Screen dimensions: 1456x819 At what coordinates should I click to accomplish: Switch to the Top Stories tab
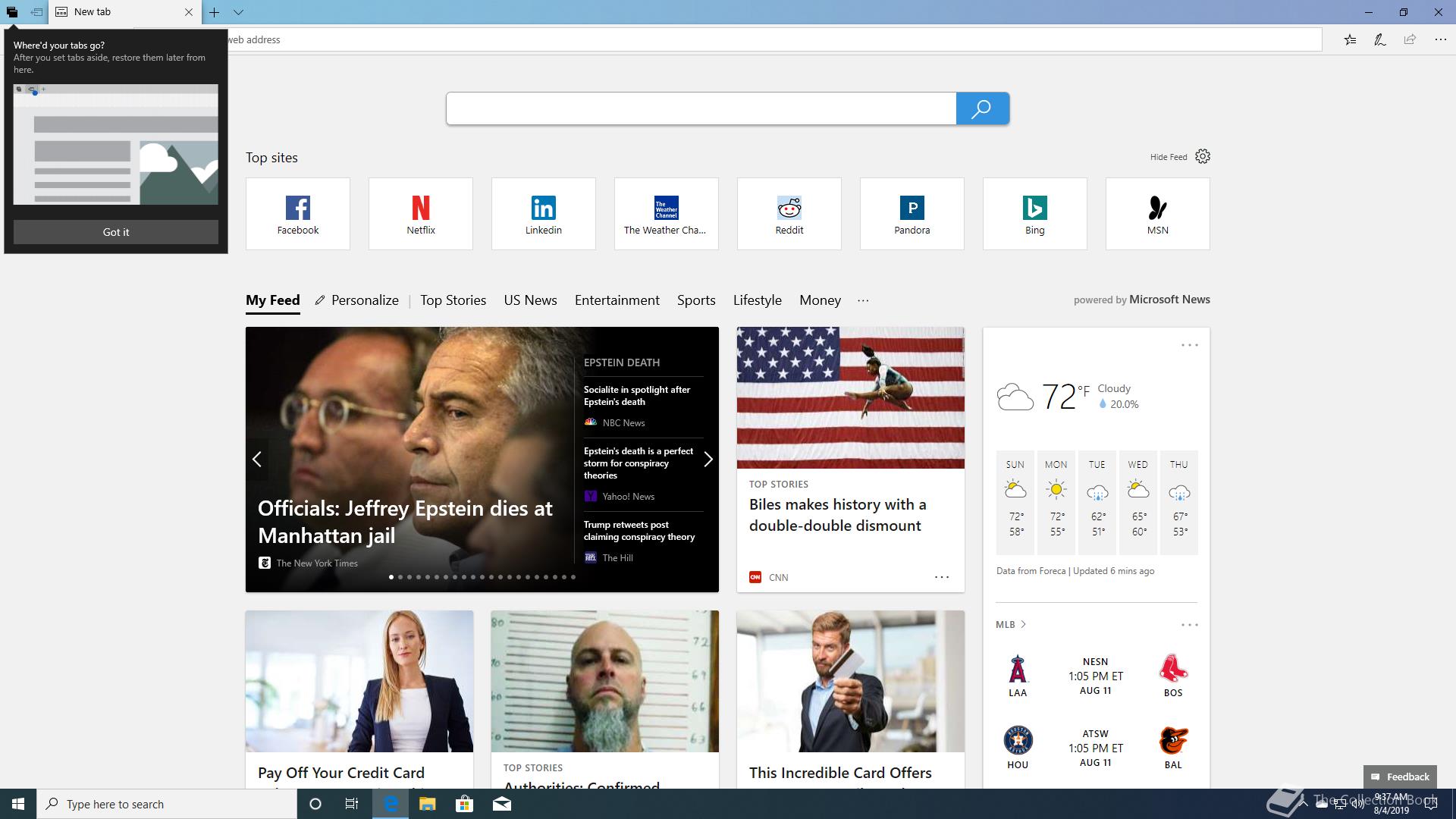(453, 300)
